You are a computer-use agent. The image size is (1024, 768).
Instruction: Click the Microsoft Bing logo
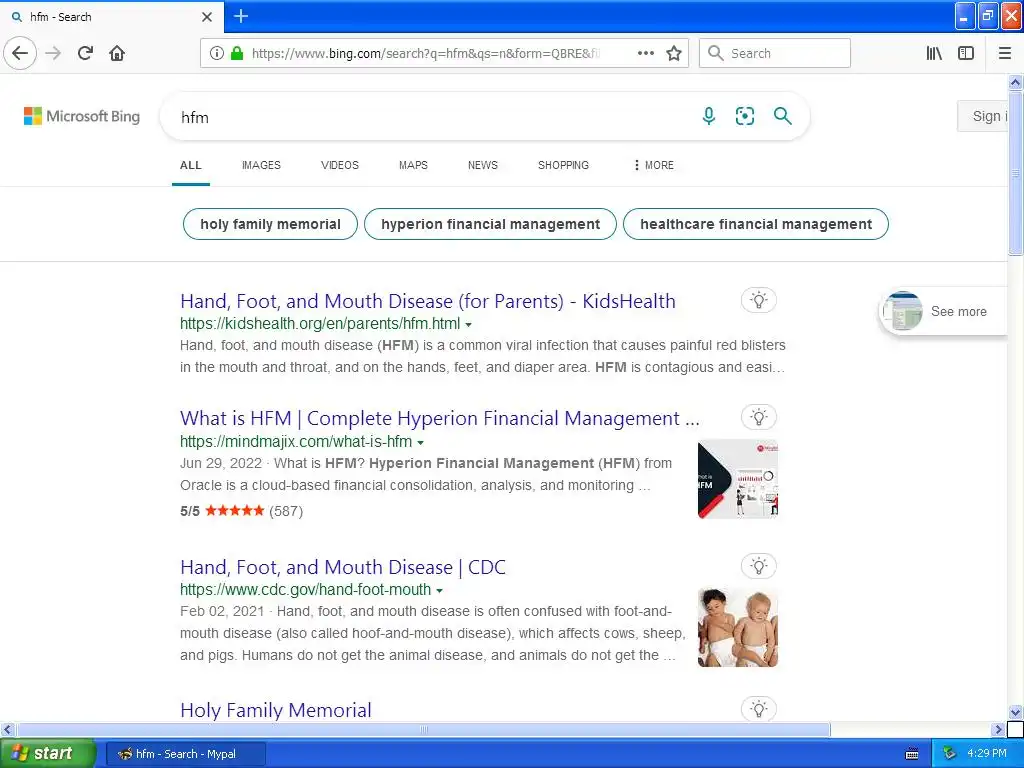tap(82, 116)
